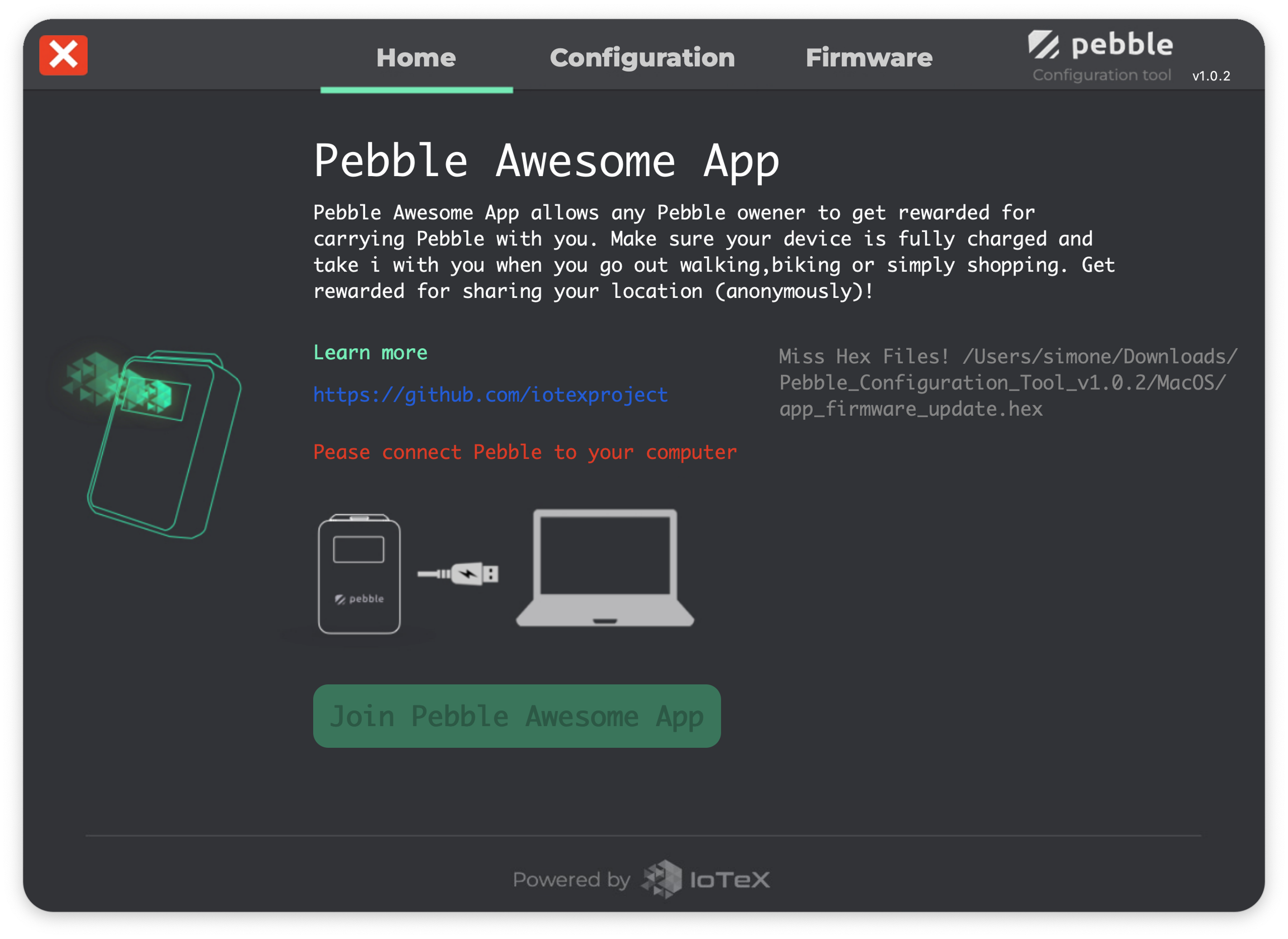Click the Configuration tool subtitle
The image size is (1288, 939).
tap(1101, 75)
